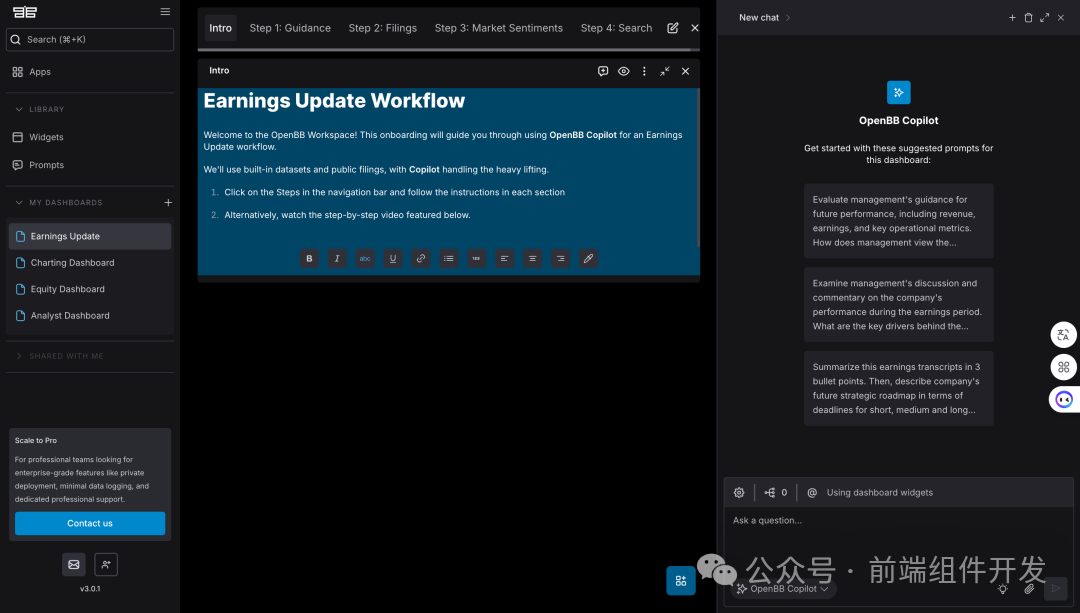Delete the chat with the trash icon
The height and width of the screenshot is (613, 1080).
tap(1028, 18)
